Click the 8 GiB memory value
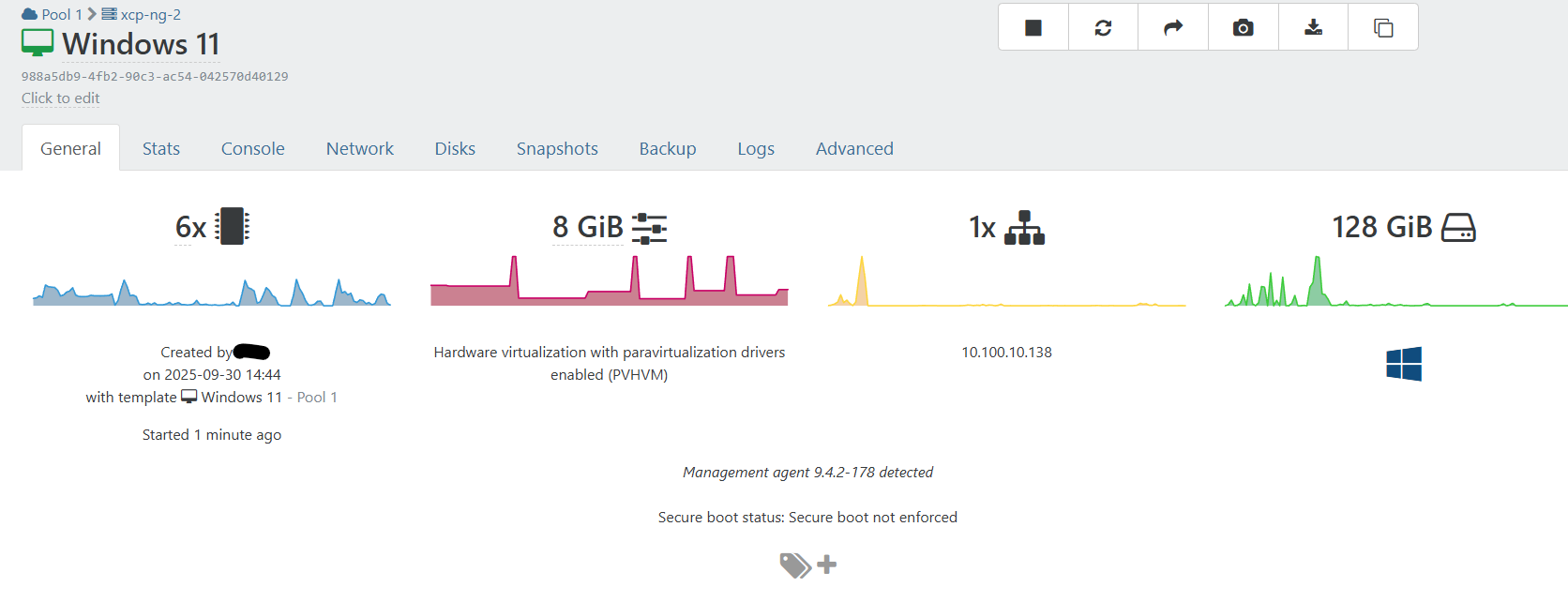1568x602 pixels. pyautogui.click(x=587, y=227)
